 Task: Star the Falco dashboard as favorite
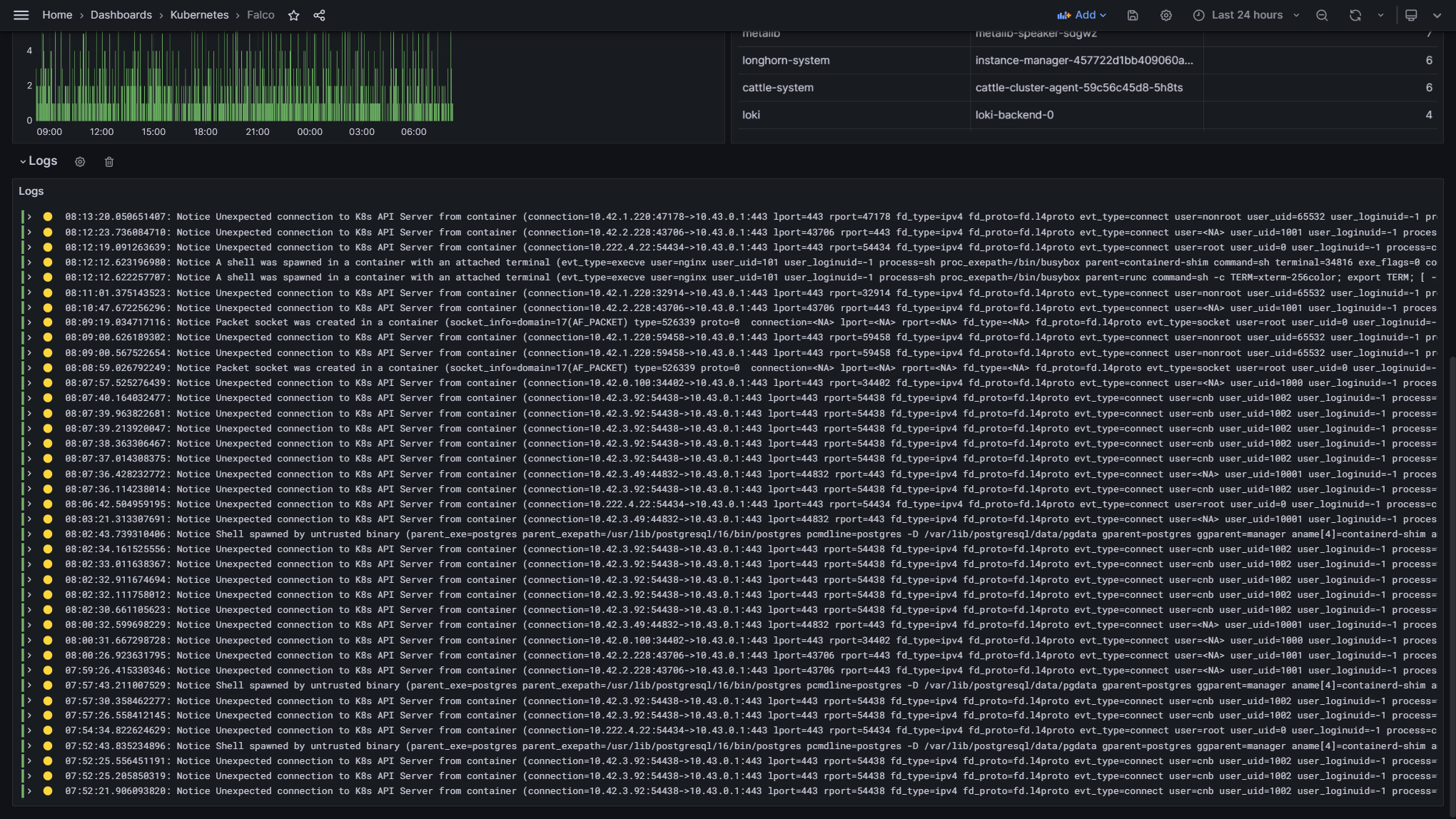(293, 15)
